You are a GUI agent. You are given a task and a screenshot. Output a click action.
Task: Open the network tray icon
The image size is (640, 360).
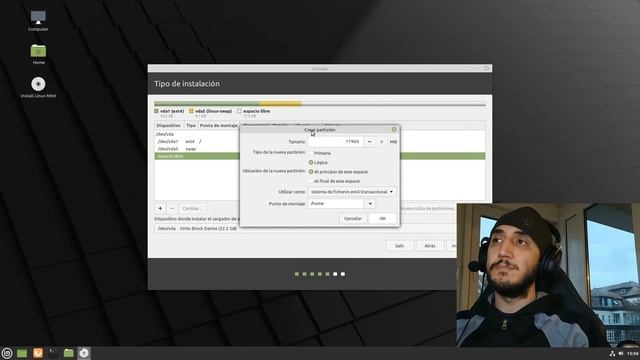coord(612,353)
